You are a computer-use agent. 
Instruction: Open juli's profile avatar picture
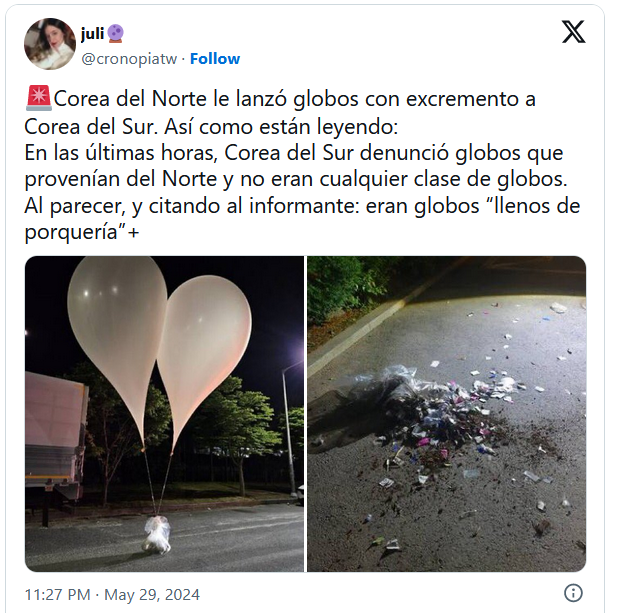point(50,44)
